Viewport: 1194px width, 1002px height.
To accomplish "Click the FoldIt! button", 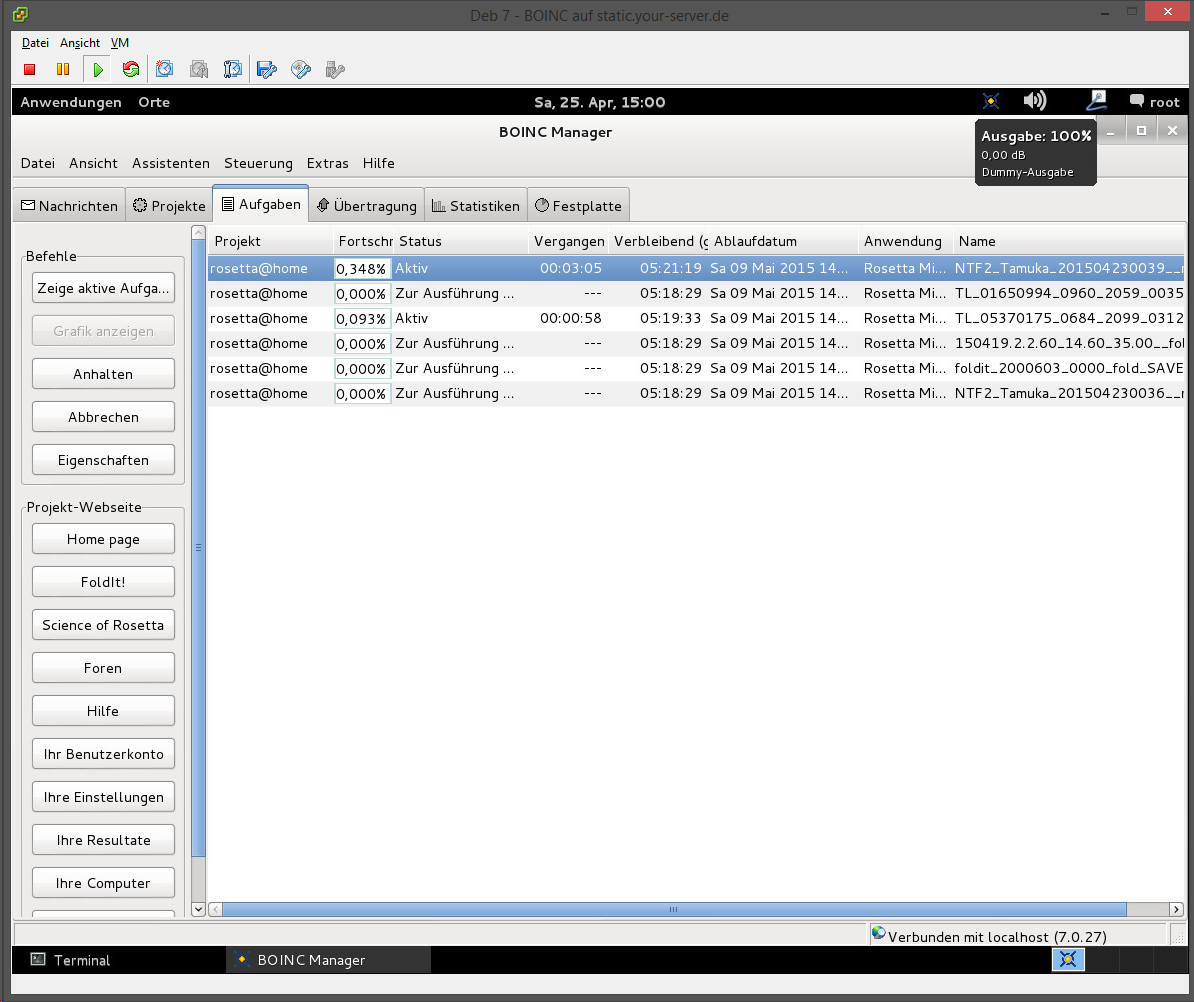I will coord(104,582).
